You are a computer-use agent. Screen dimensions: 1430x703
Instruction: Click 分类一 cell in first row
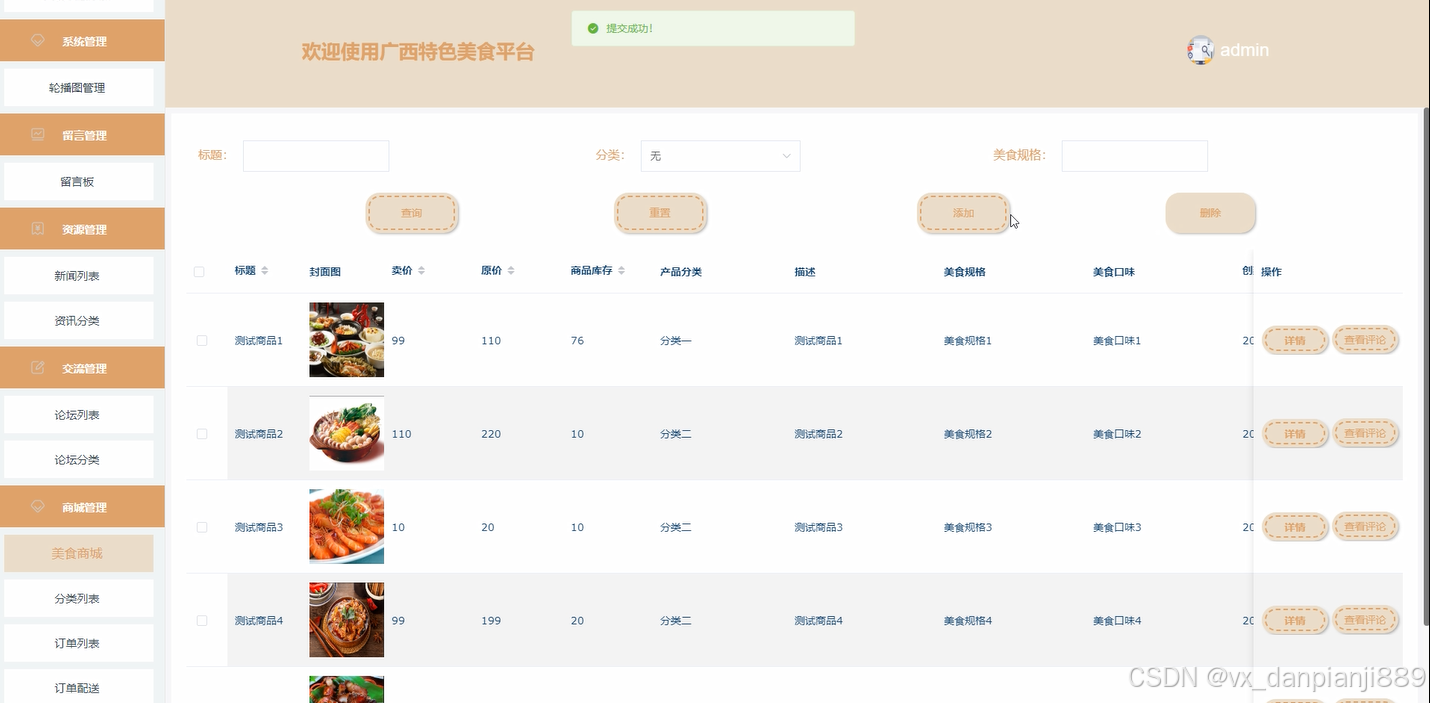[x=676, y=341]
